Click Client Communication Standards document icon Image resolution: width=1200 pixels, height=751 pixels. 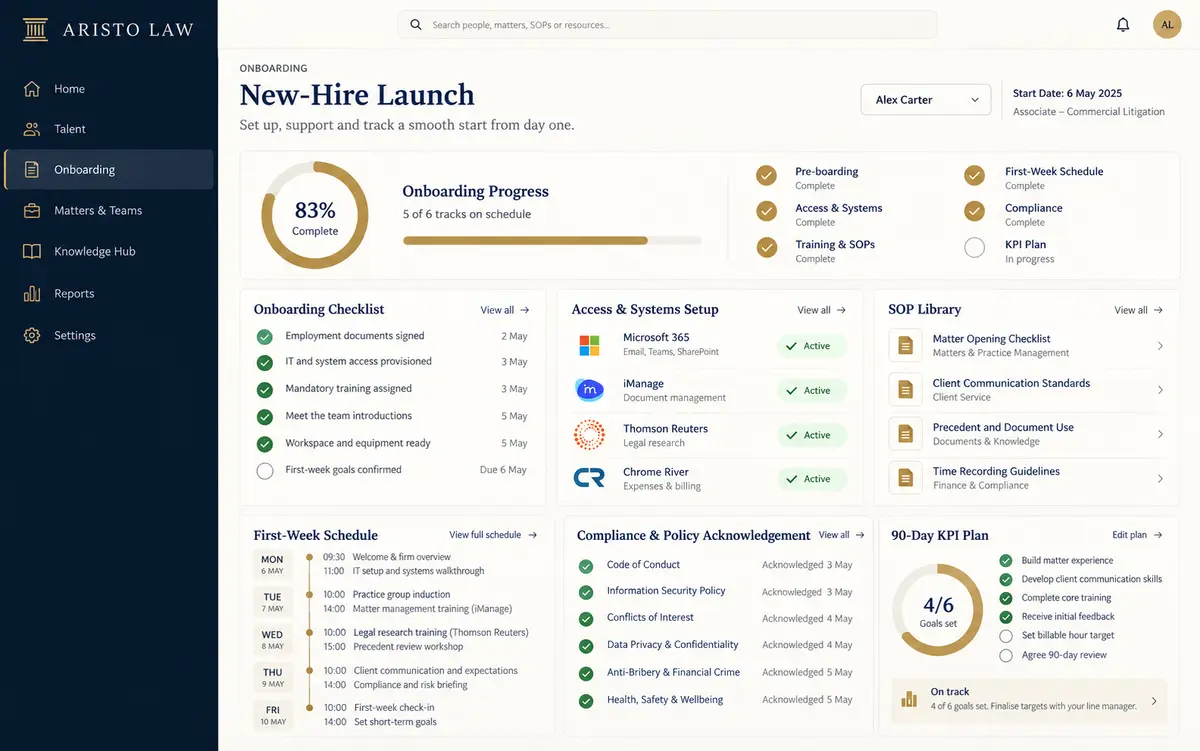(x=905, y=389)
